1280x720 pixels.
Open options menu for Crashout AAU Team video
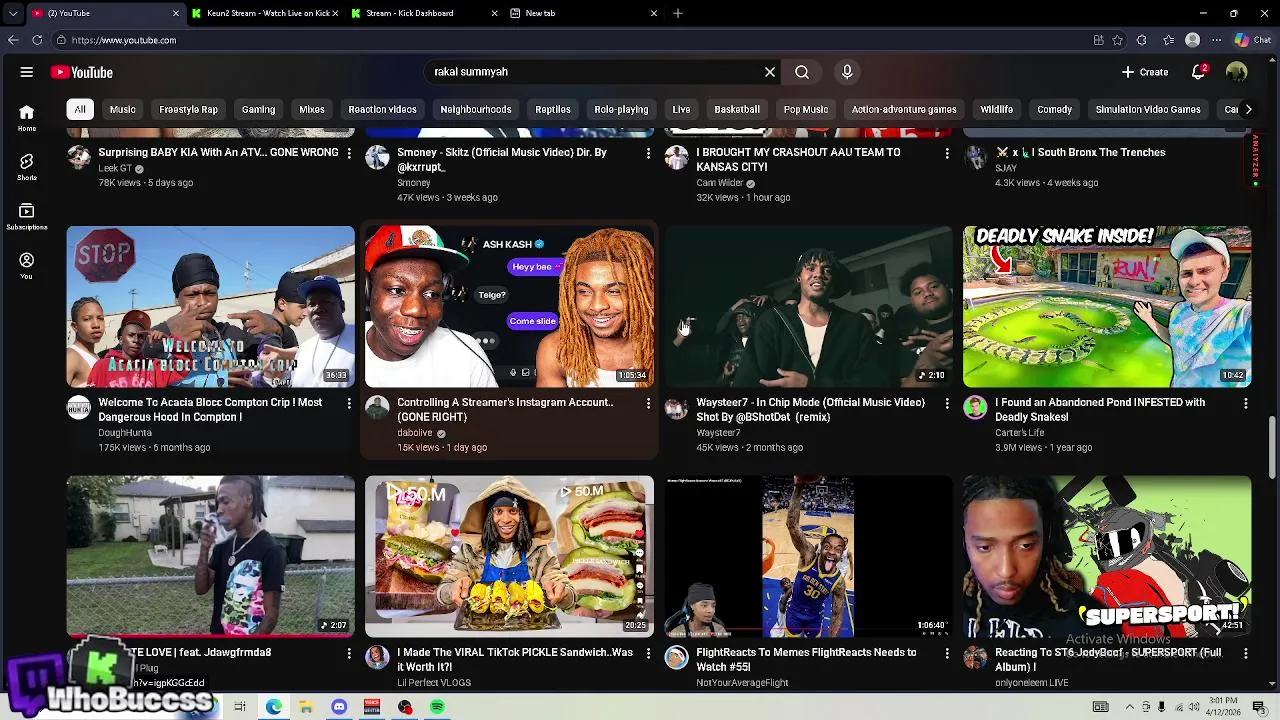(947, 153)
